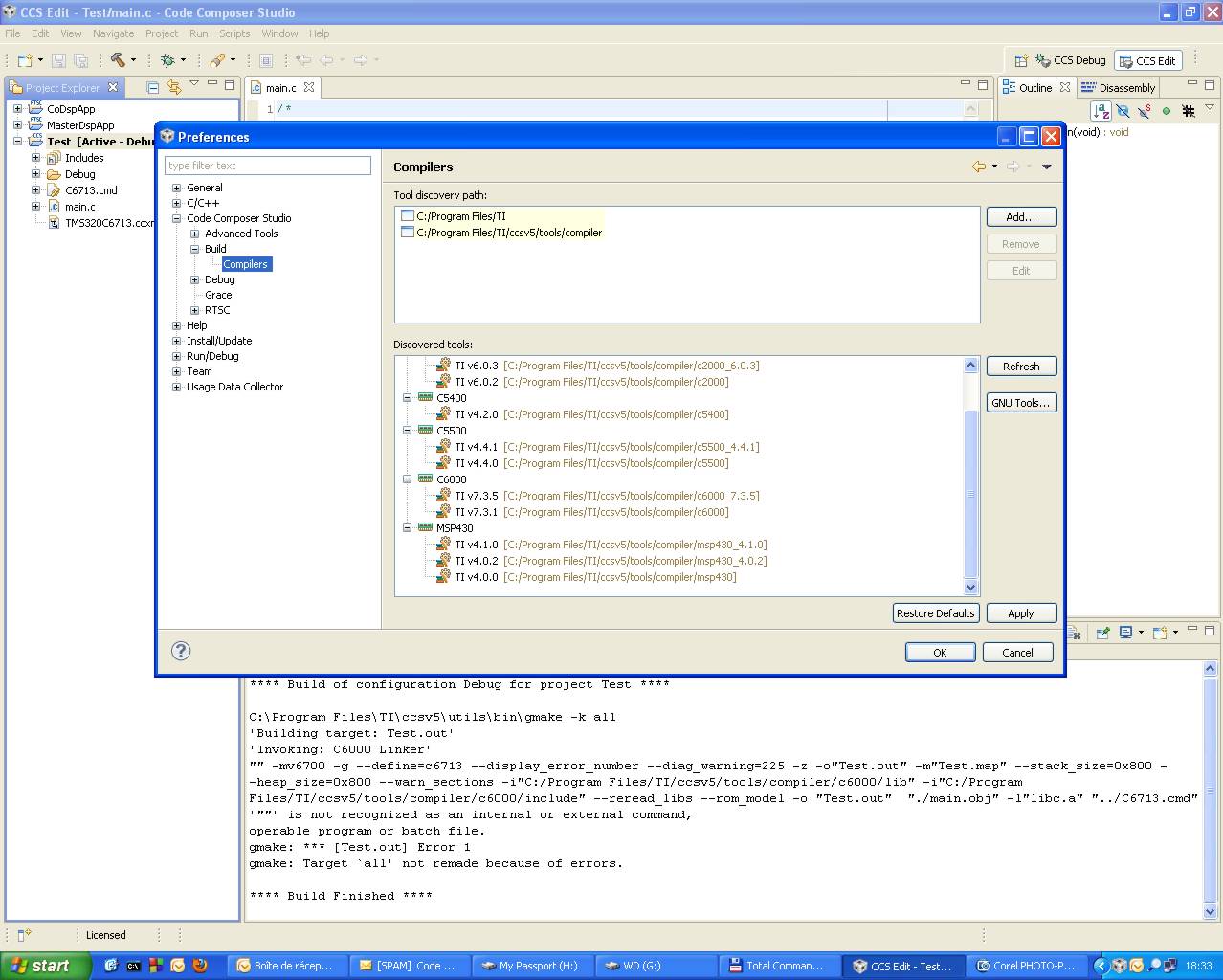Expand the CoDspApp project
The image size is (1223, 980).
click(x=17, y=109)
